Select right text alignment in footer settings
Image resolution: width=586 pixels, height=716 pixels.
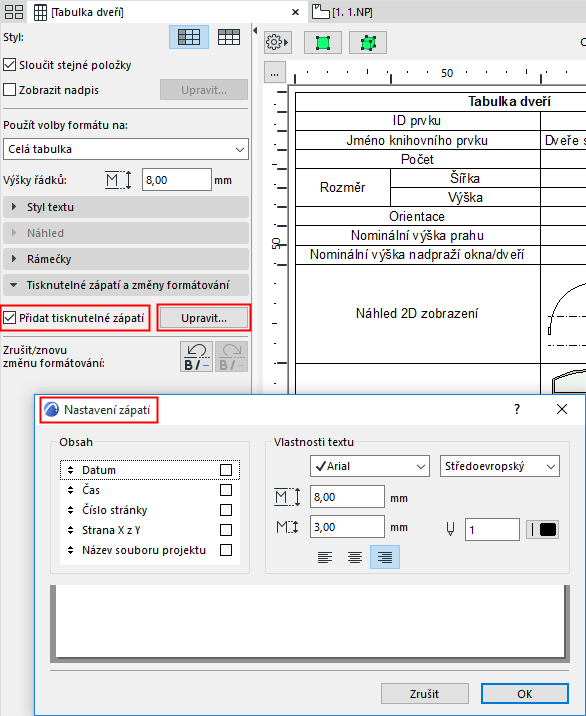tap(385, 557)
